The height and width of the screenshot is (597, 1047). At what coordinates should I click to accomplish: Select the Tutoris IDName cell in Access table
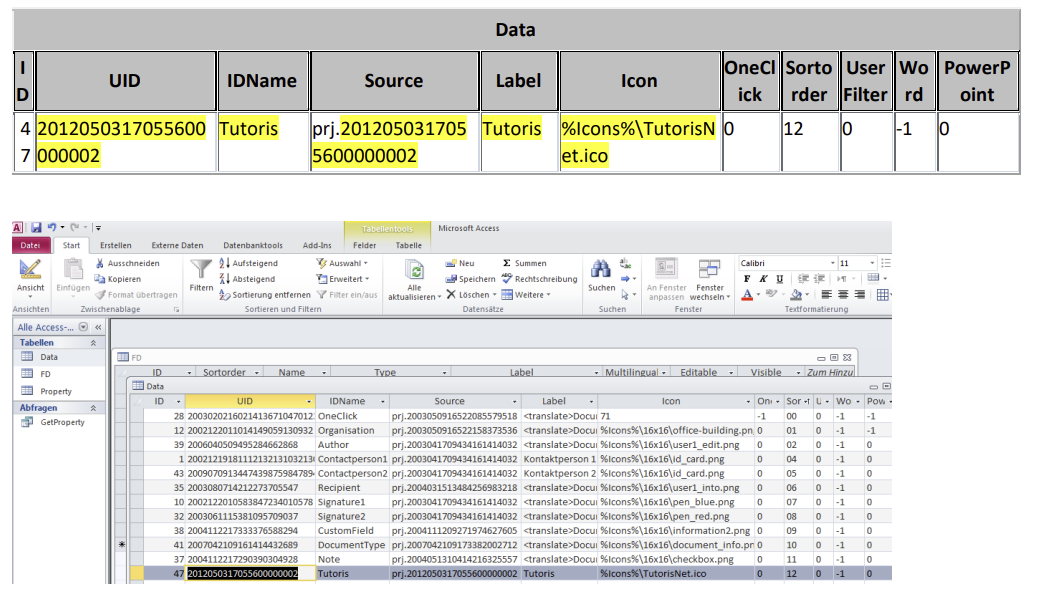[x=352, y=574]
